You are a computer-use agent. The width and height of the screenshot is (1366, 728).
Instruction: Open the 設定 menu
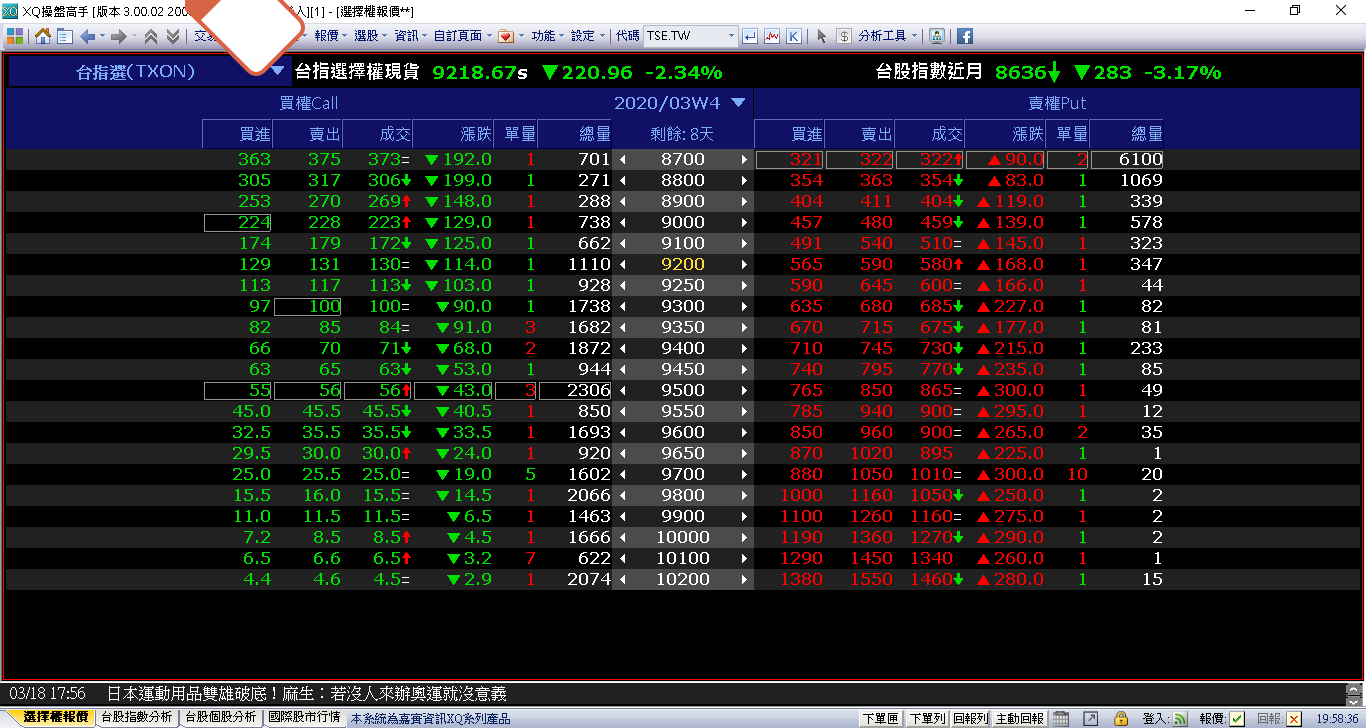coord(587,36)
